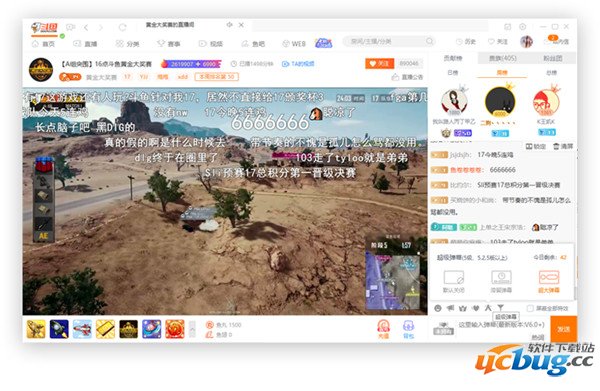
Task: Open the TA的视频 link
Action: pyautogui.click(x=298, y=64)
